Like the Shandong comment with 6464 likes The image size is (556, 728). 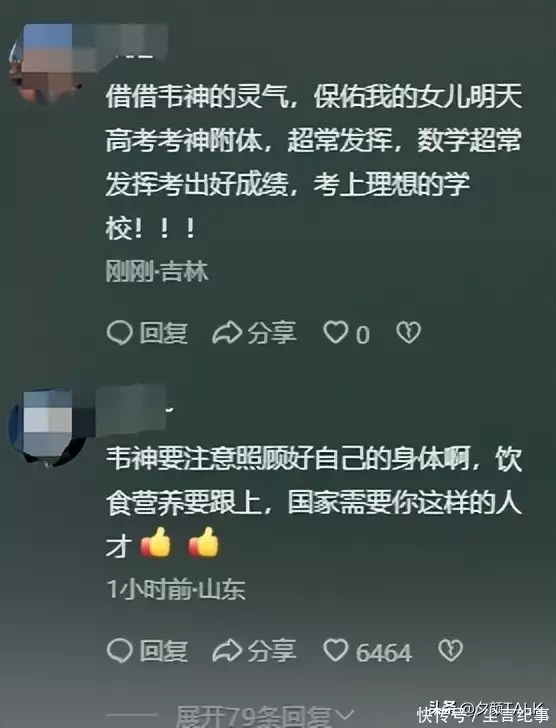[336, 650]
